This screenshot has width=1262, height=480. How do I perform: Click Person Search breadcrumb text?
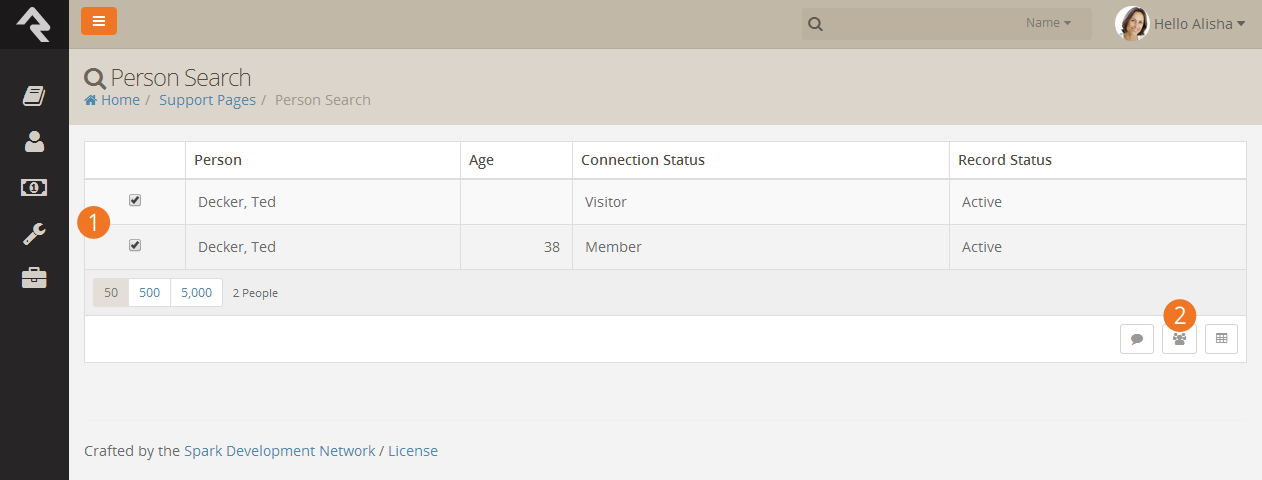[x=323, y=100]
